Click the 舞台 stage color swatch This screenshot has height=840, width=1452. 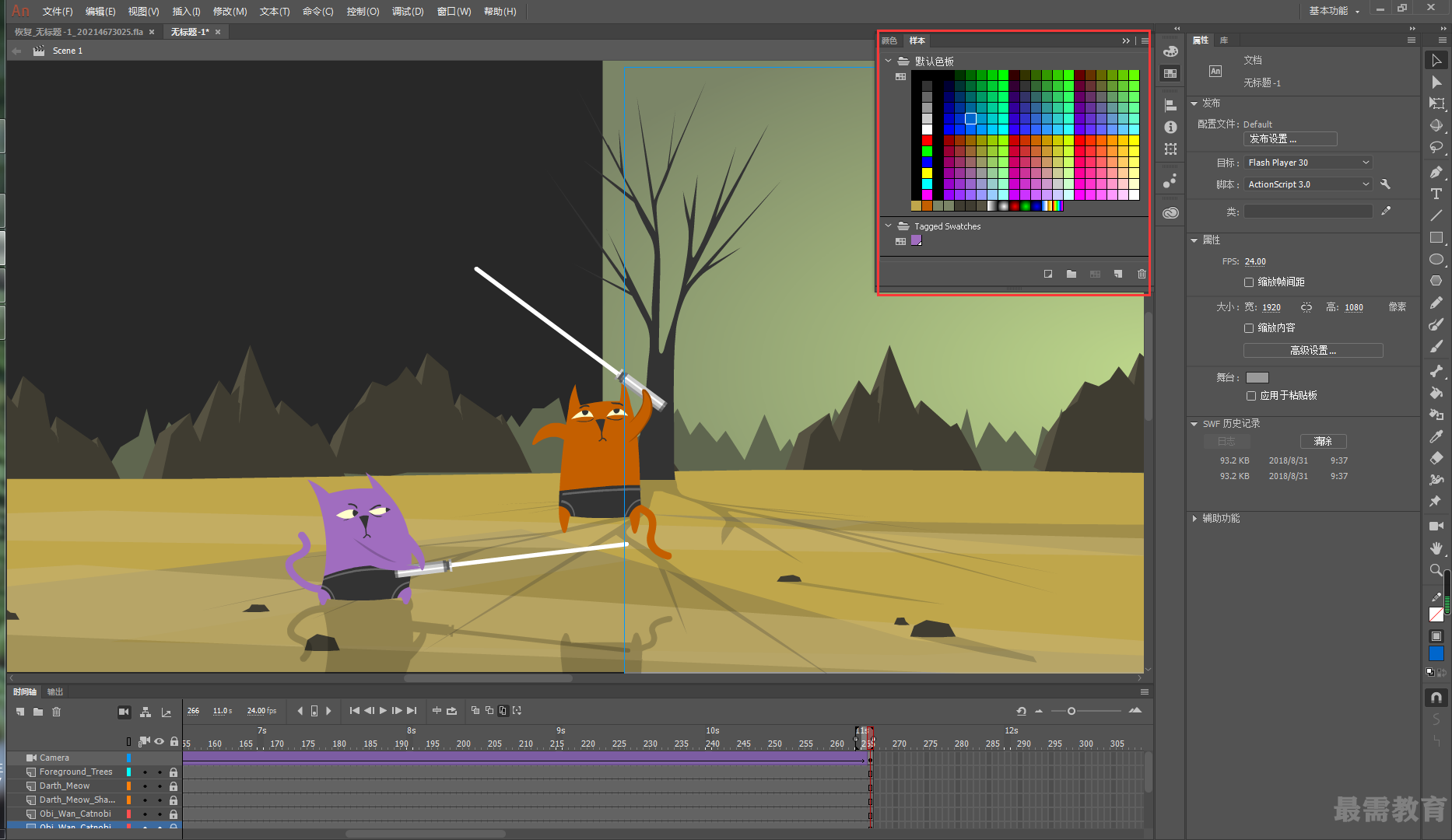tap(1257, 378)
